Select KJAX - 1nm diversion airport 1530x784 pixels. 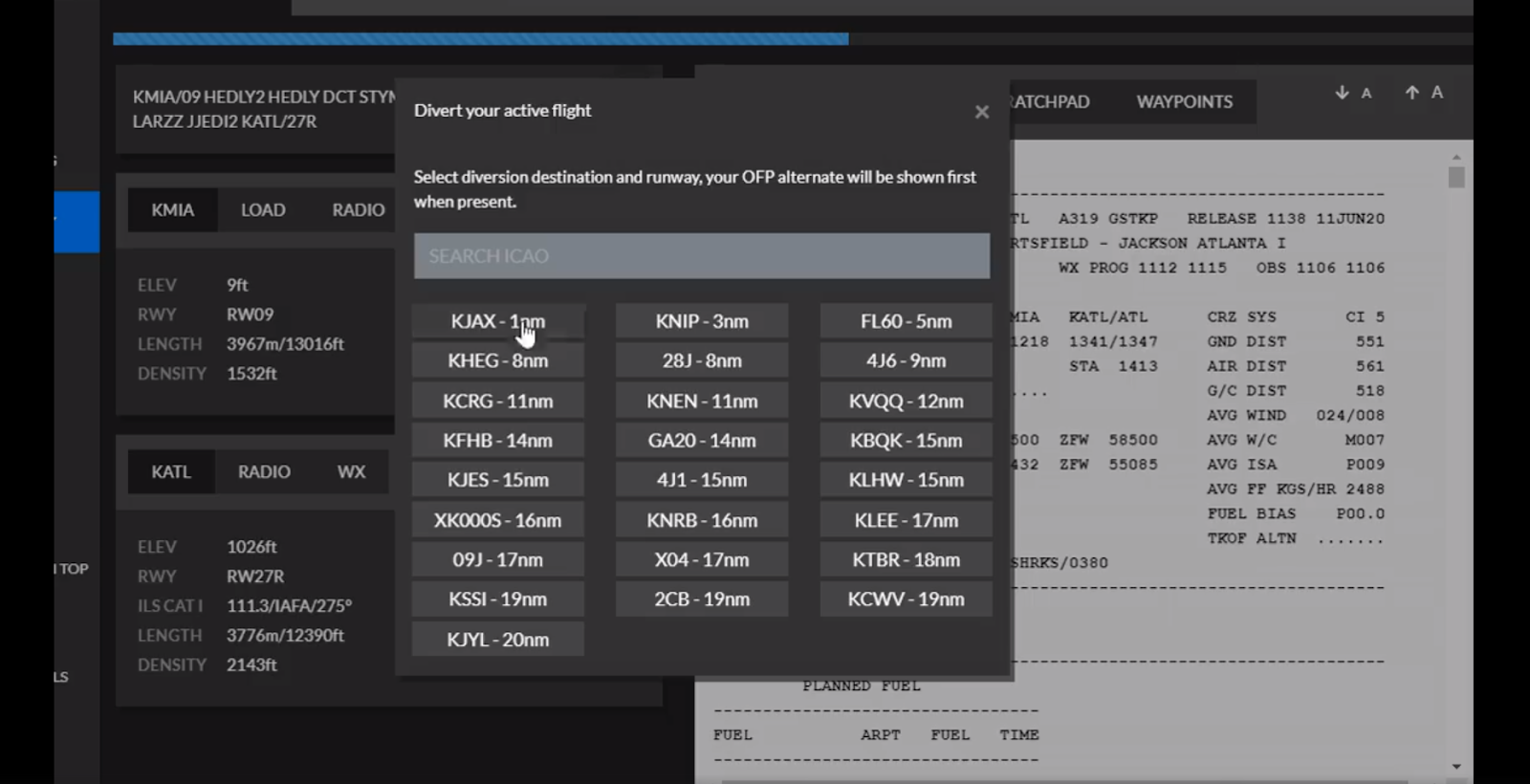point(497,321)
